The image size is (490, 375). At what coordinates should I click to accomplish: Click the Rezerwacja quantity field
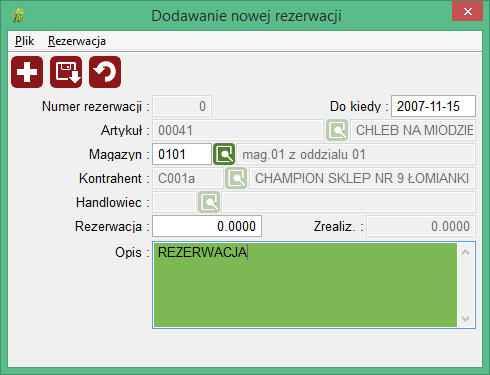coord(207,226)
